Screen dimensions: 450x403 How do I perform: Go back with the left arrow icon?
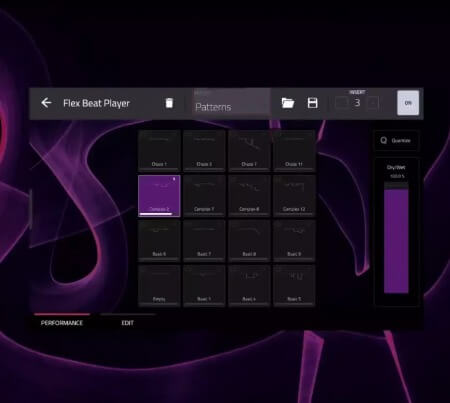(46, 103)
